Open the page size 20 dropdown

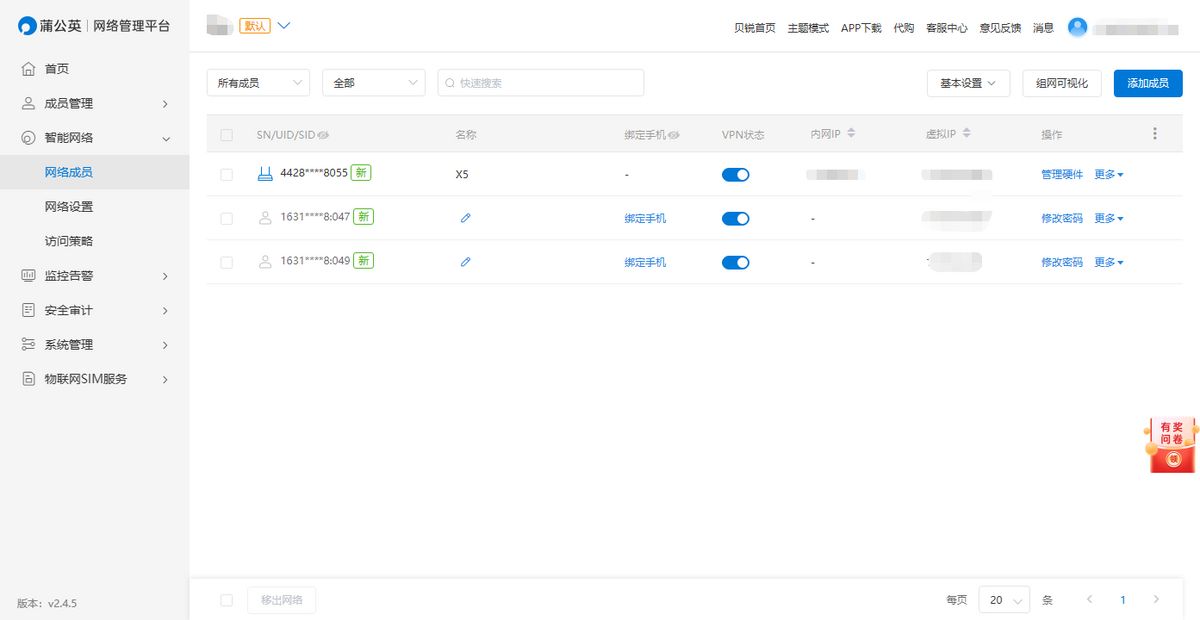1004,600
